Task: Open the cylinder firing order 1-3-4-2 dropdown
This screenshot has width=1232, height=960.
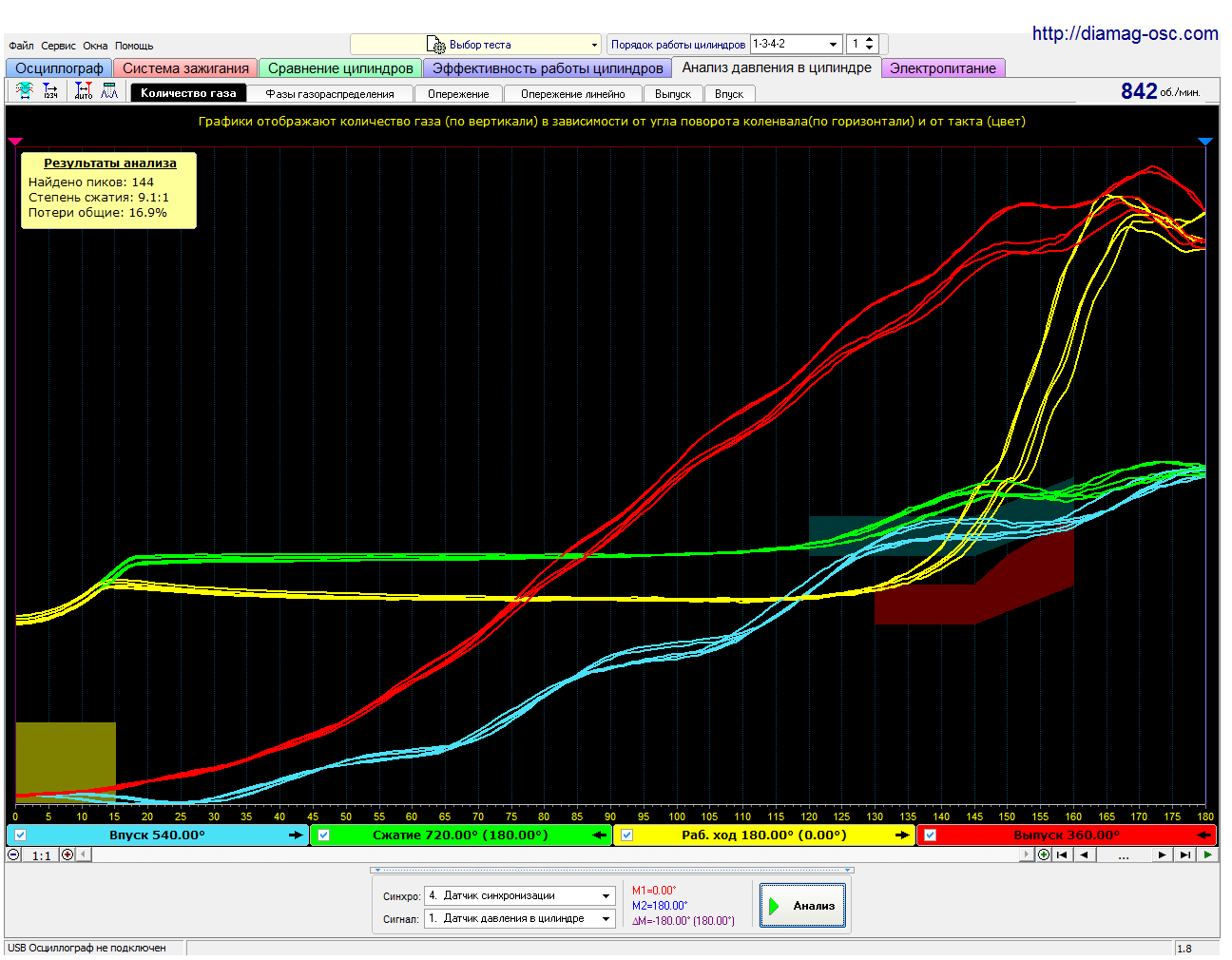Action: pyautogui.click(x=833, y=44)
